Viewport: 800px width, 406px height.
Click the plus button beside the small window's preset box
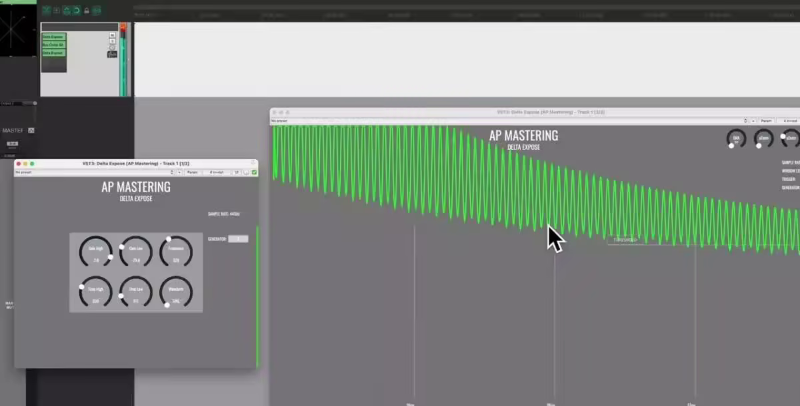pos(177,172)
